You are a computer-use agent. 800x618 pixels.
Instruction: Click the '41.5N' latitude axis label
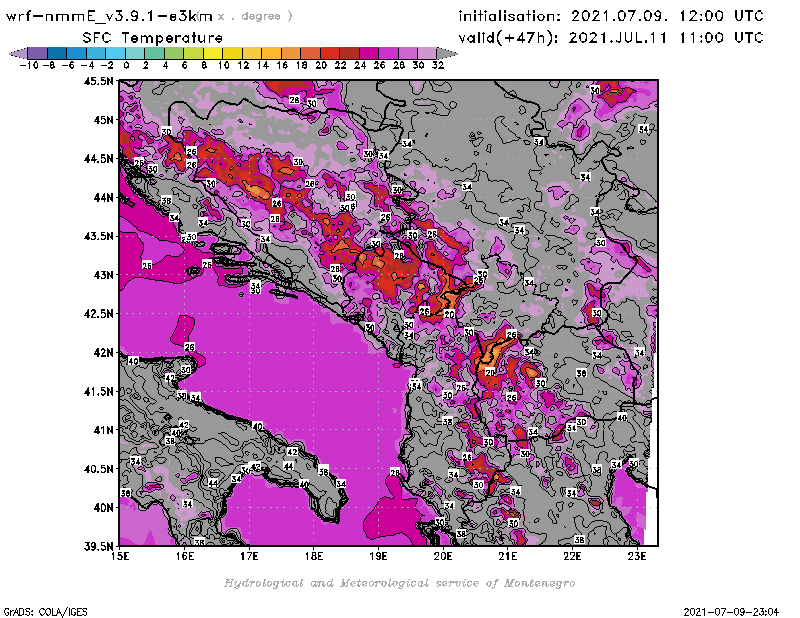pos(98,391)
